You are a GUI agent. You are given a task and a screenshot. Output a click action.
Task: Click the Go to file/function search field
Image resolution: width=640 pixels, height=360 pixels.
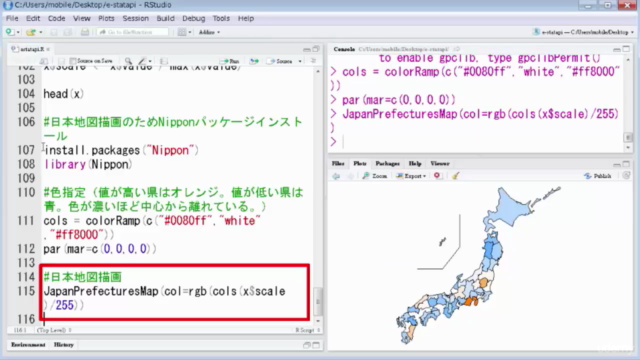pyautogui.click(x=133, y=32)
